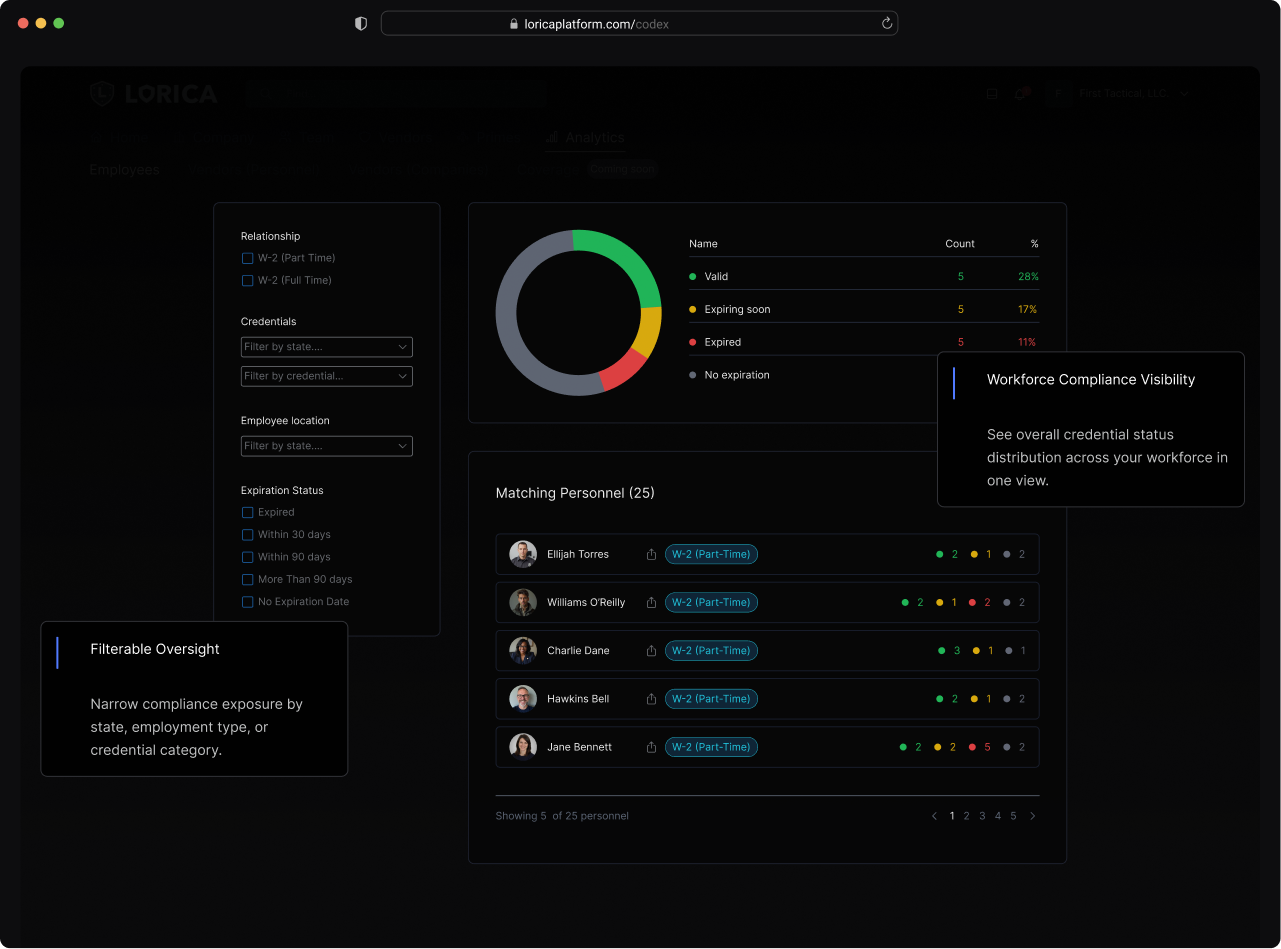Screen dimensions: 1281x949
Task: Click Hawkins Bell's W-2 (Part-Time) tag
Action: click(711, 699)
